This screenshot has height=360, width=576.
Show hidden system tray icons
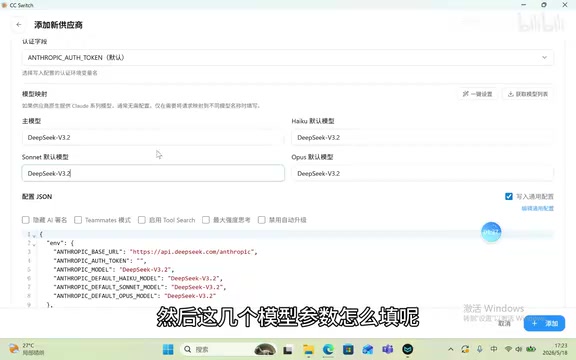point(451,349)
